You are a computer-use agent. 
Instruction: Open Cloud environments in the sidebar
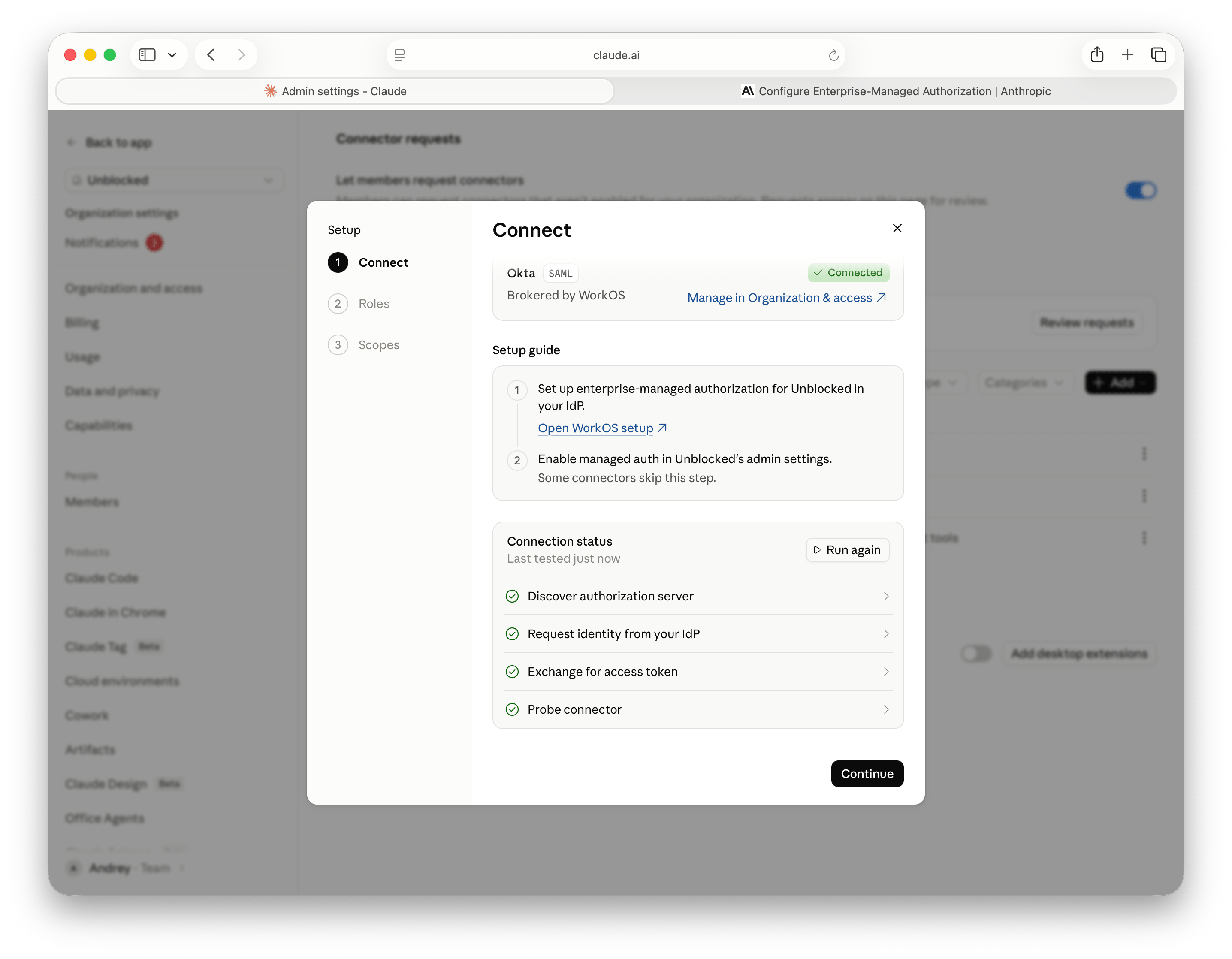122,681
